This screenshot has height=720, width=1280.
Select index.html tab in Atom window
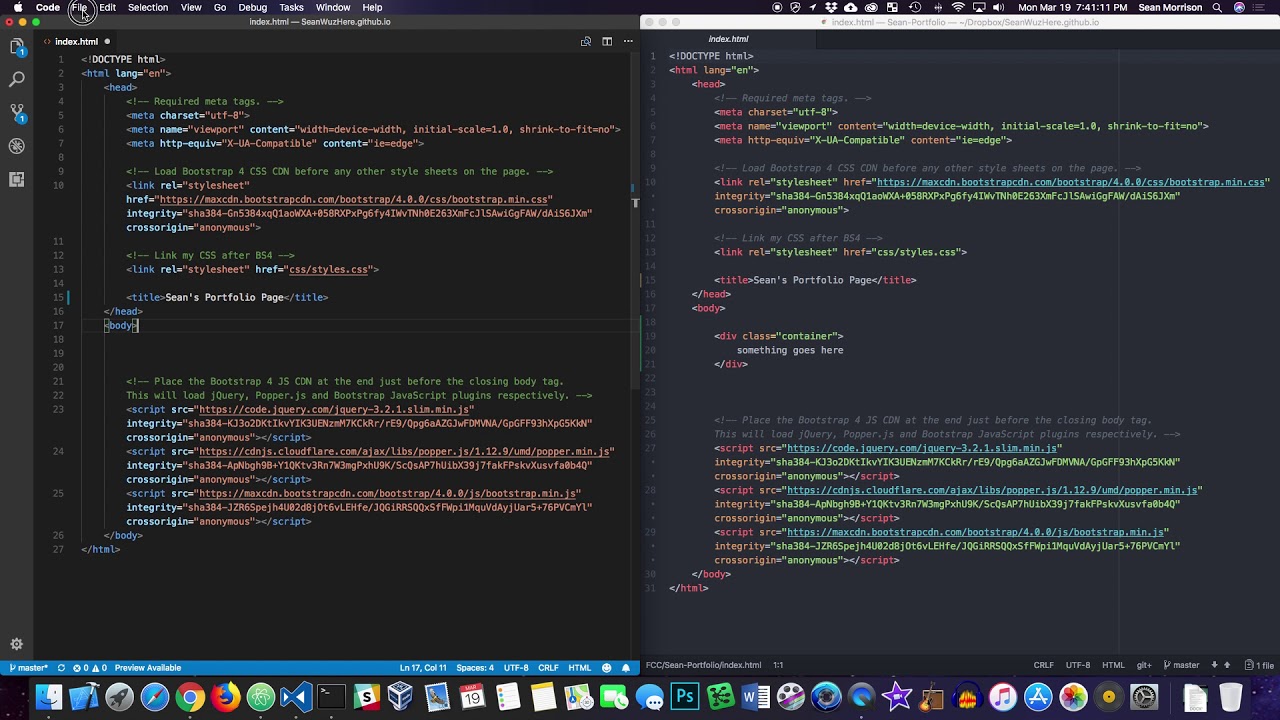click(728, 39)
